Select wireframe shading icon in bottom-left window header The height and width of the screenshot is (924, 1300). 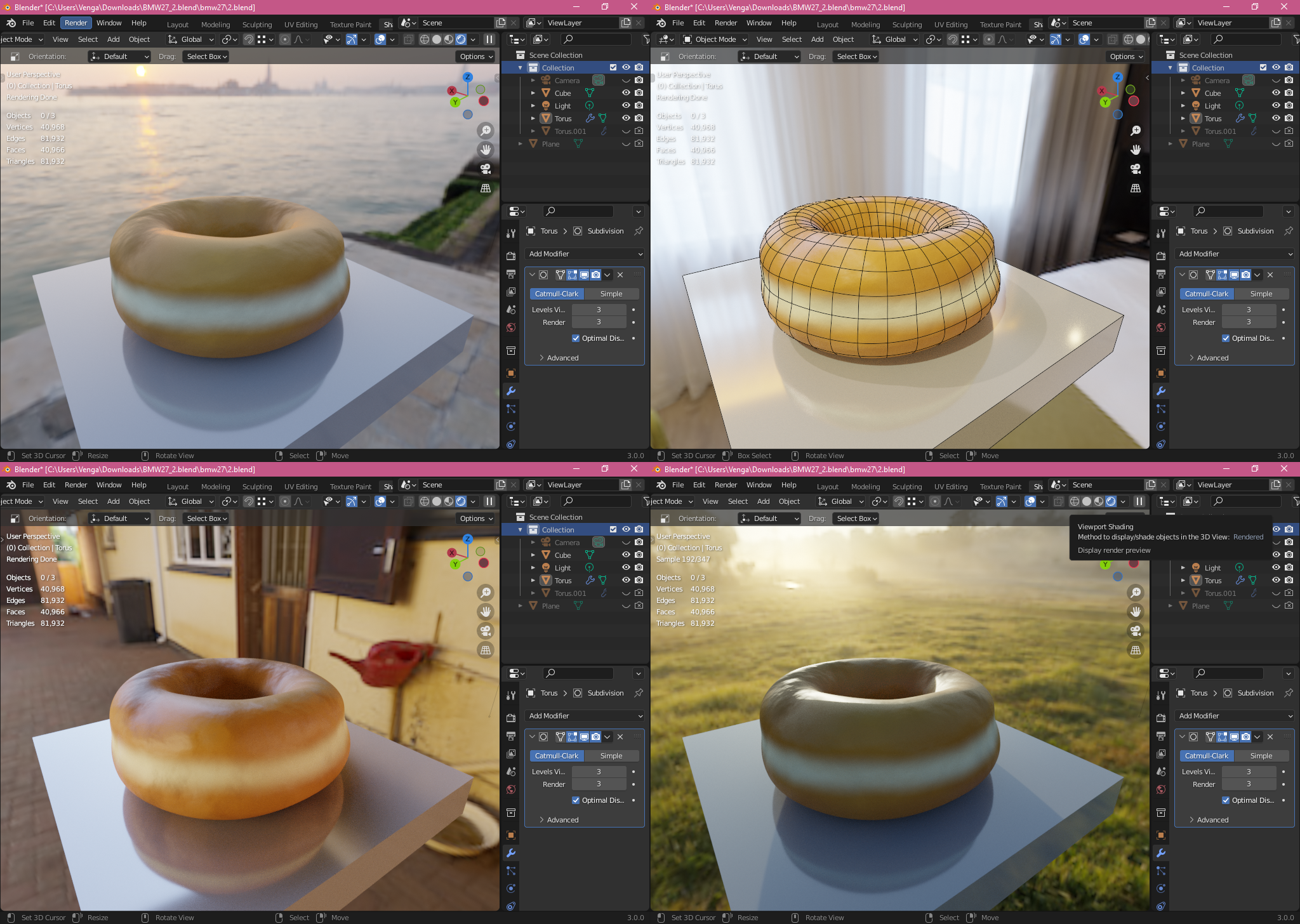[425, 501]
